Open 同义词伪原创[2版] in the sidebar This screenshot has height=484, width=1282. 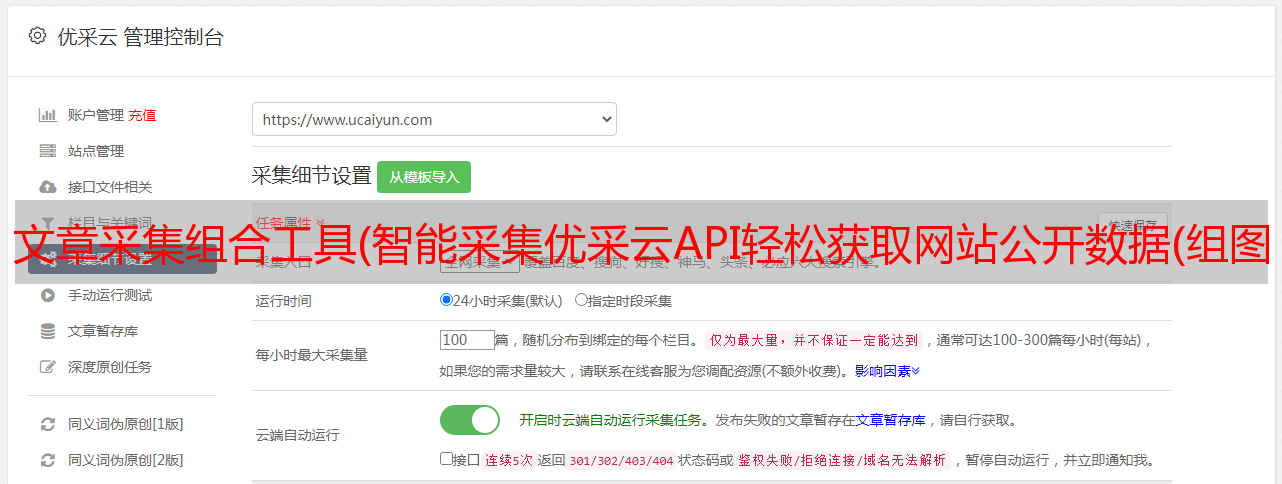[126, 460]
